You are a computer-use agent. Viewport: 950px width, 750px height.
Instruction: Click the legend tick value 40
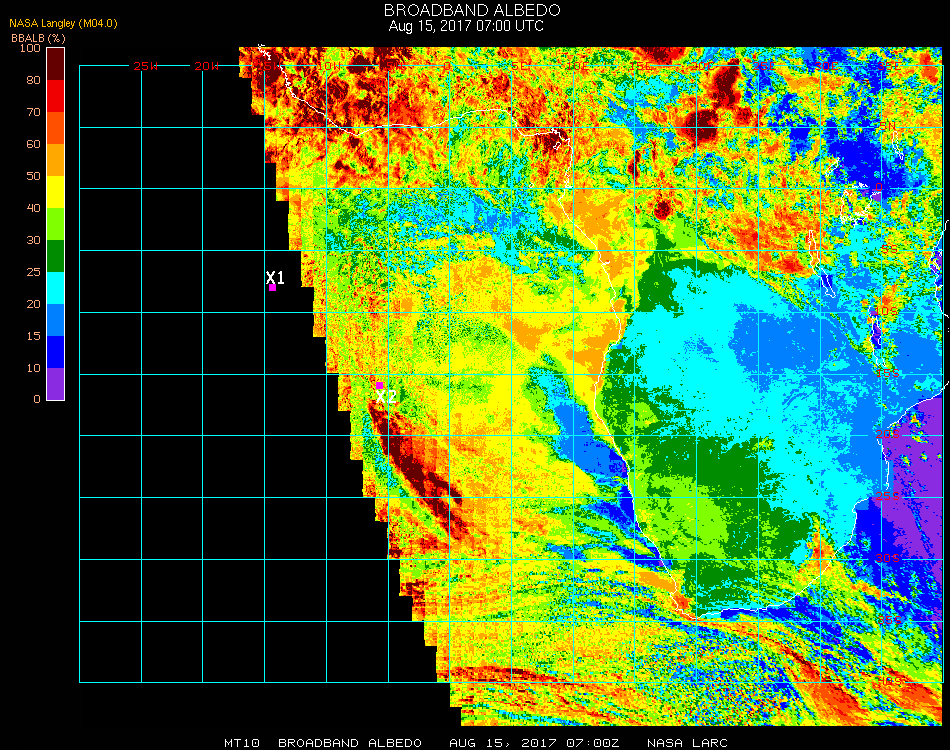point(33,208)
